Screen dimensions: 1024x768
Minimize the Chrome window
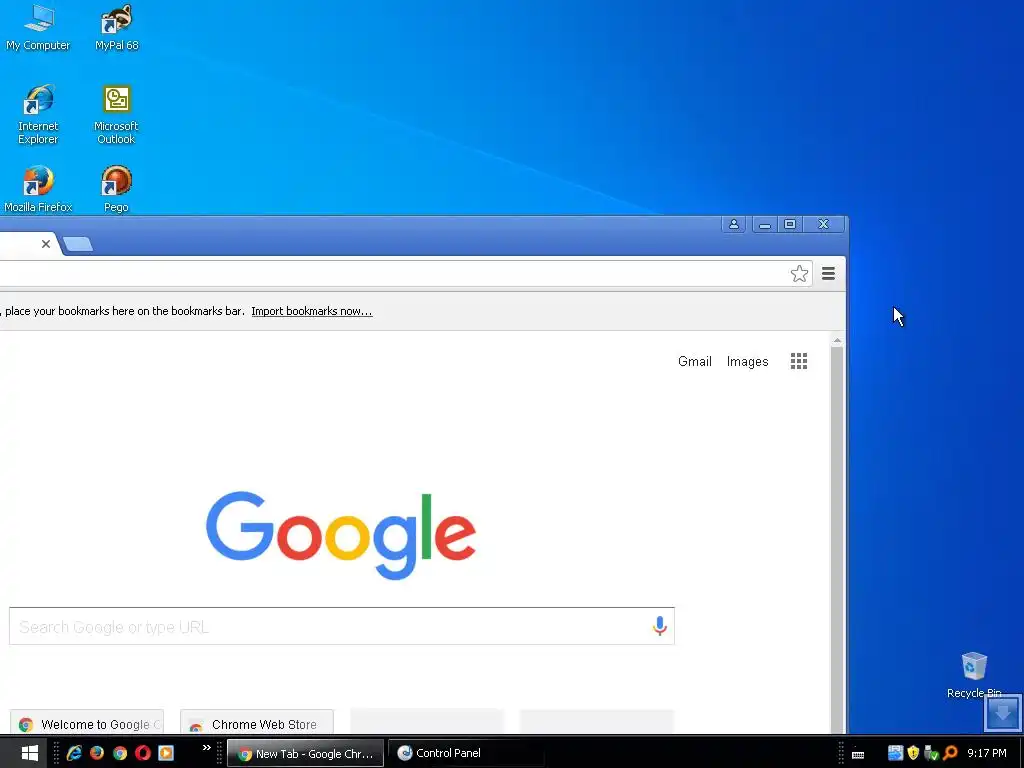tap(764, 225)
